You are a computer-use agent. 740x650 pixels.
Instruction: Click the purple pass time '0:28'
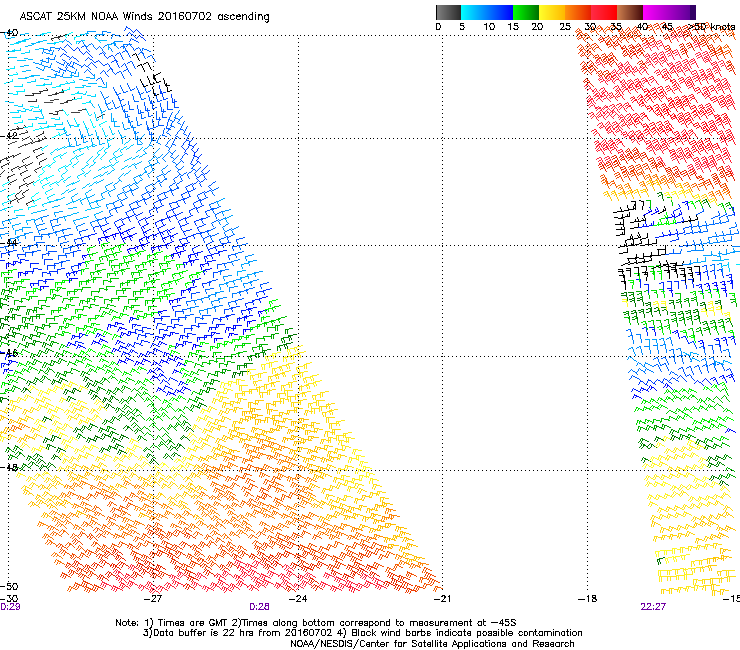coord(259,607)
